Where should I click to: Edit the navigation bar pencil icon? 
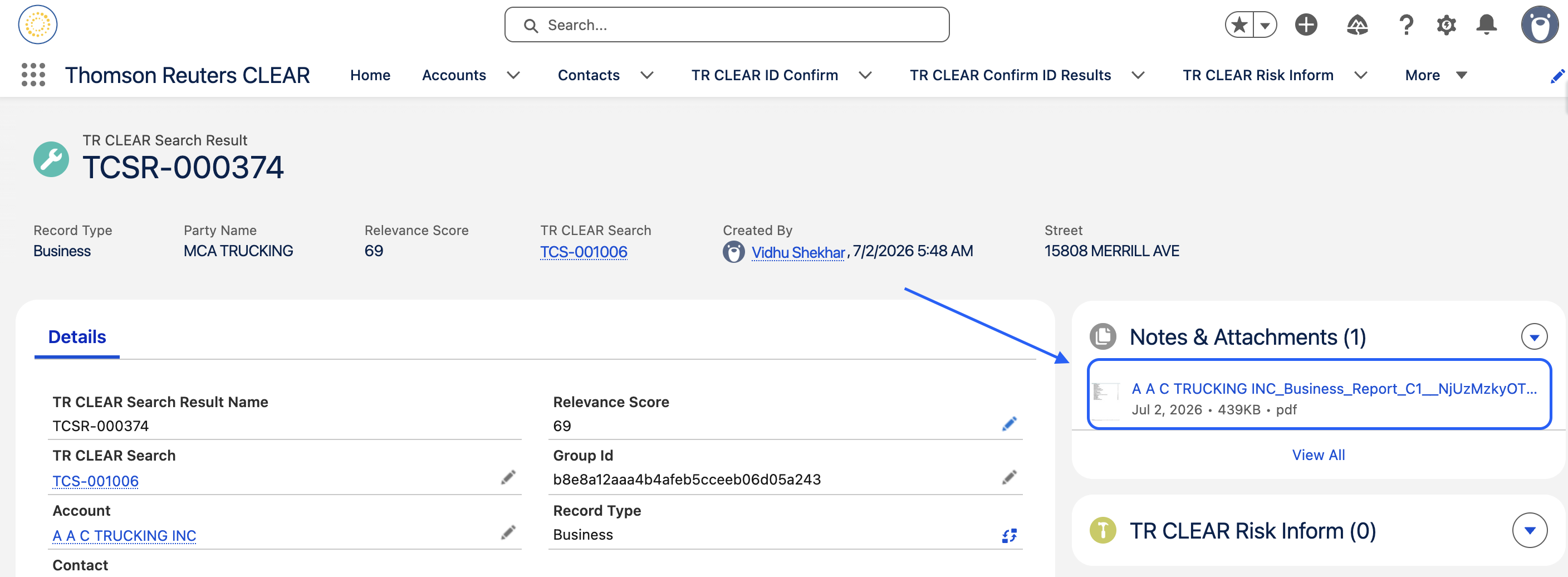[1557, 76]
